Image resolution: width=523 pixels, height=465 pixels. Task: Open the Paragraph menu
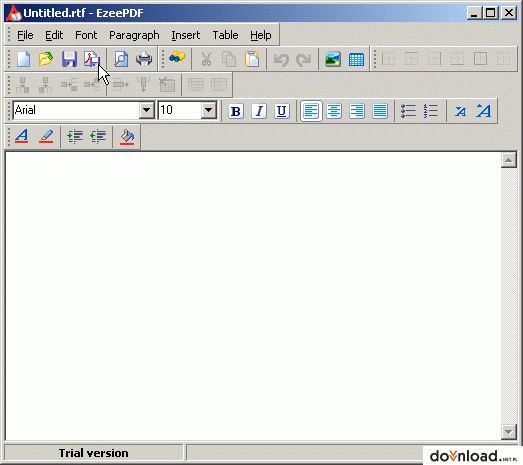point(134,35)
